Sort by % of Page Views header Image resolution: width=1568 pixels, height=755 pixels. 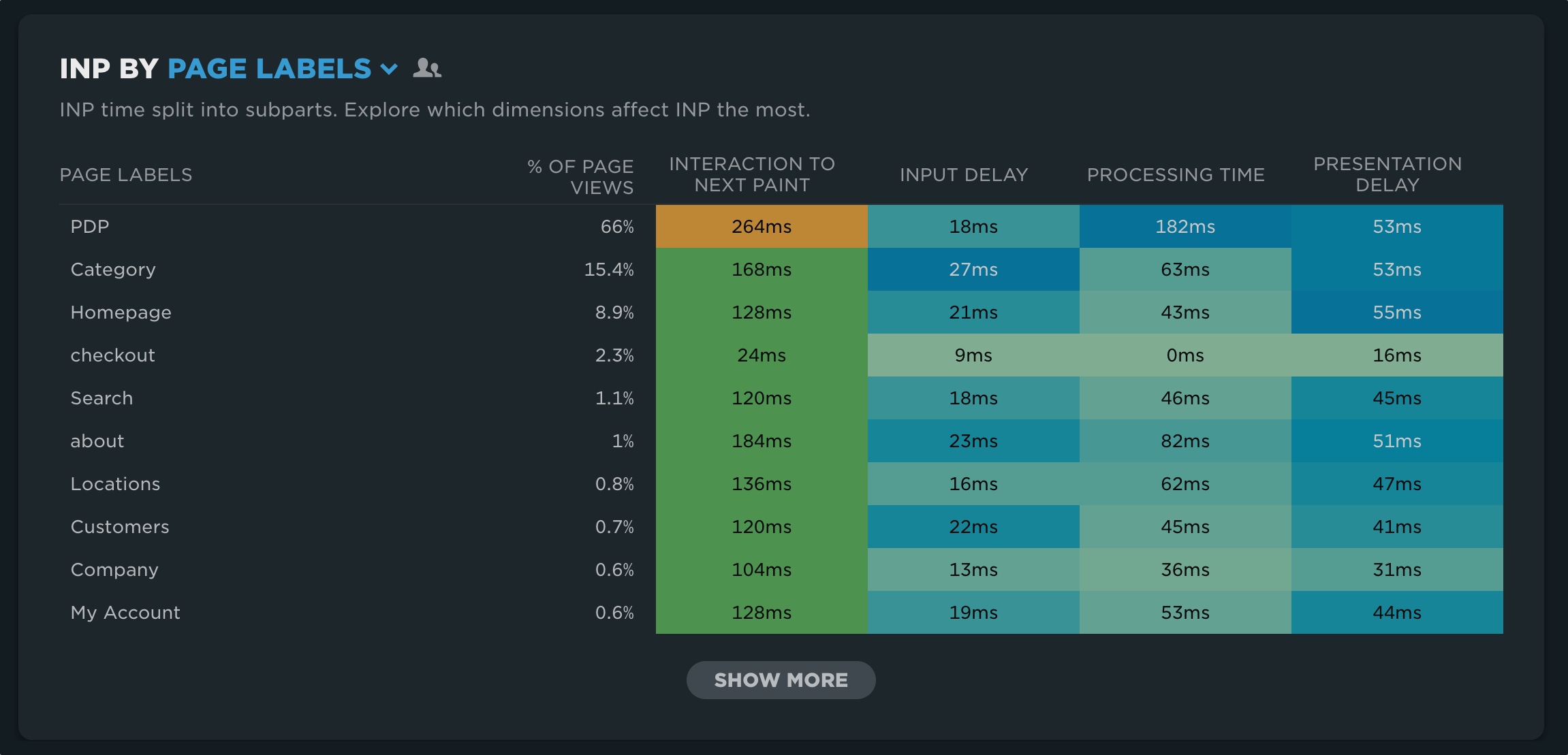(580, 176)
